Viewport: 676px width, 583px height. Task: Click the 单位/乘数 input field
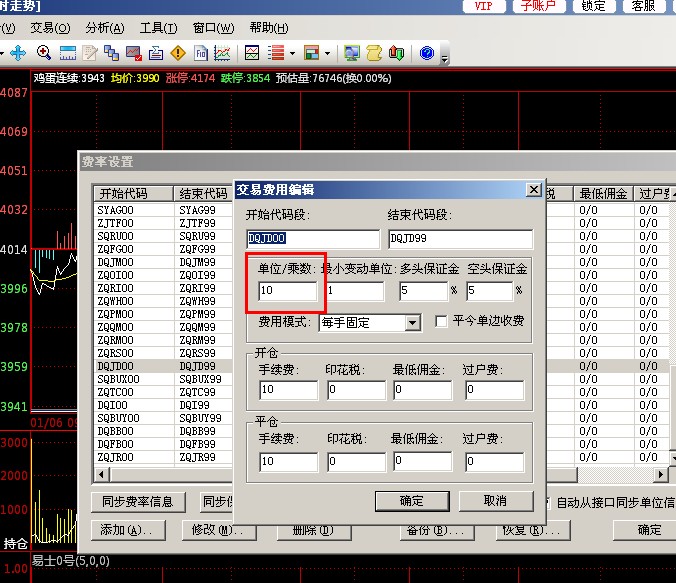(x=288, y=291)
